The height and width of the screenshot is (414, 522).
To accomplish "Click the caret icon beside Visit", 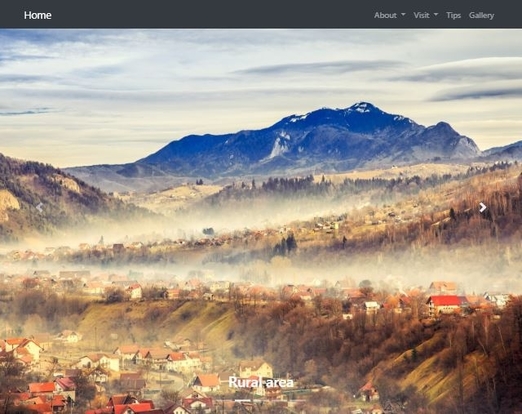I will tap(436, 15).
